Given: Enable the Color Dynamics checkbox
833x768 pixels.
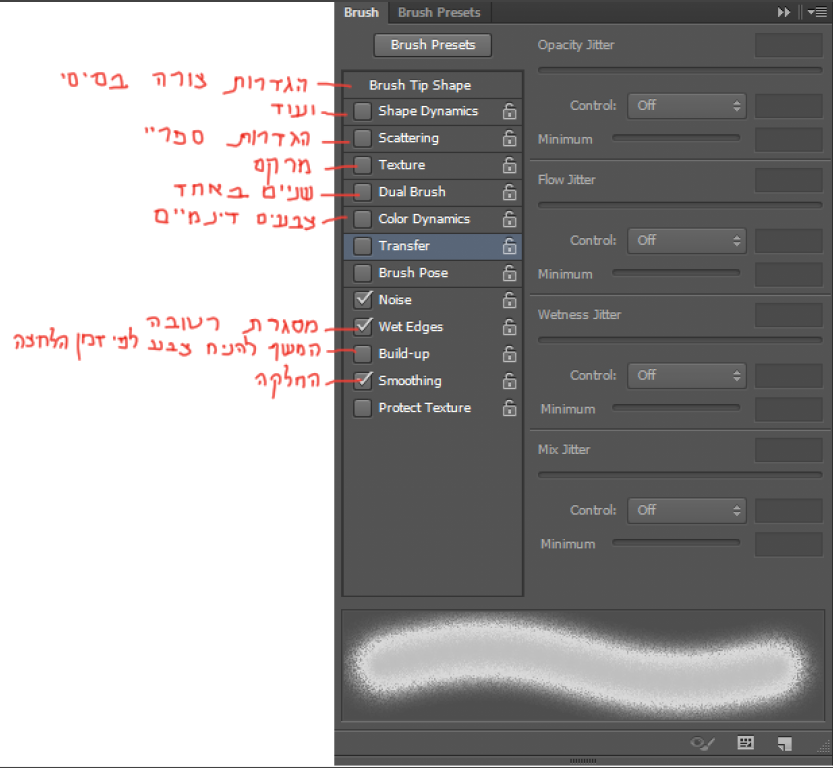Looking at the screenshot, I should [x=362, y=219].
